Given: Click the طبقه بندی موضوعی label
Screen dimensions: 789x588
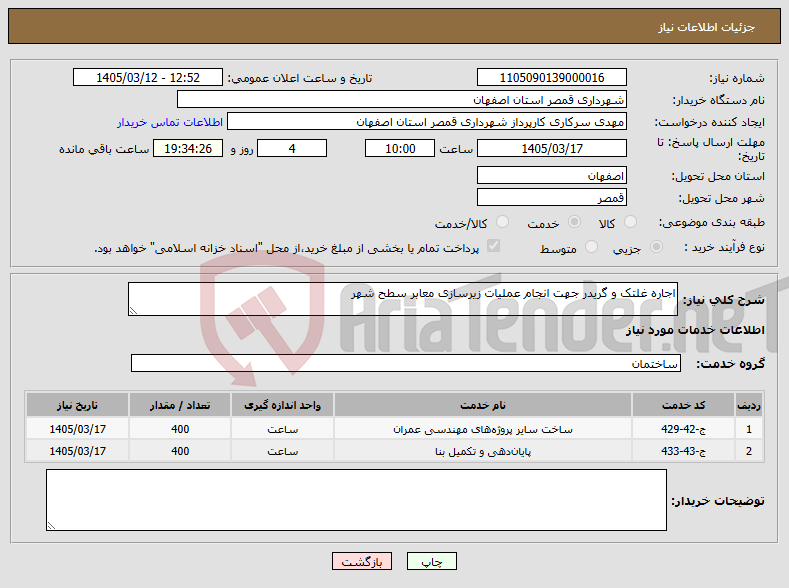Looking at the screenshot, I should pyautogui.click(x=712, y=222).
